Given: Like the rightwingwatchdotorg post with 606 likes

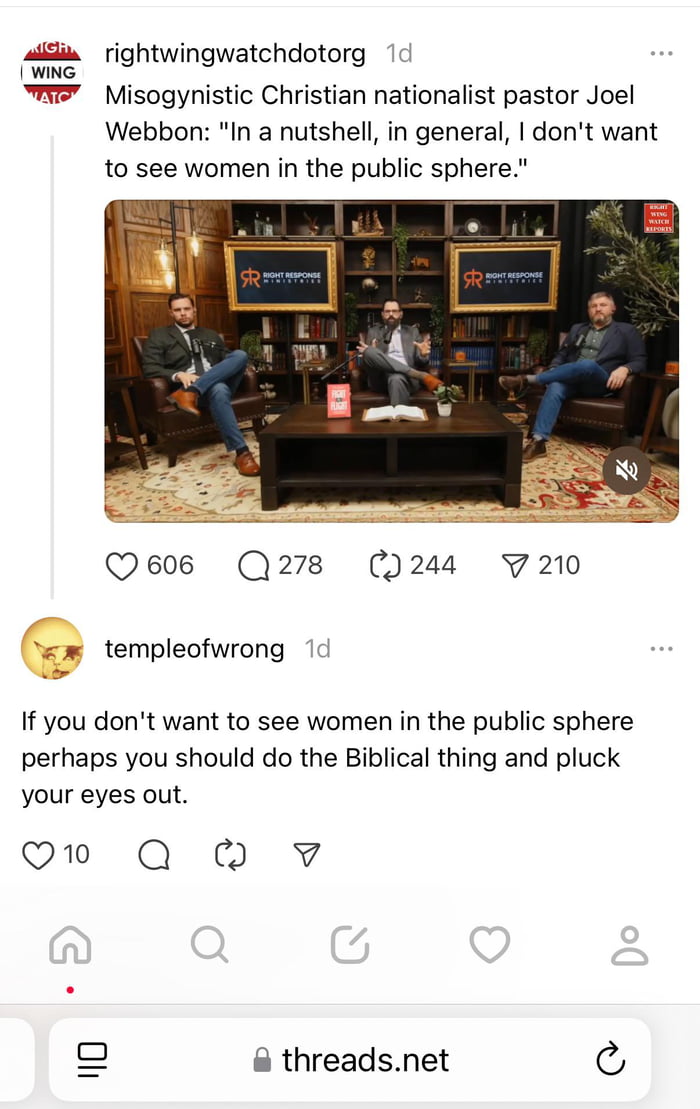Looking at the screenshot, I should click(122, 566).
